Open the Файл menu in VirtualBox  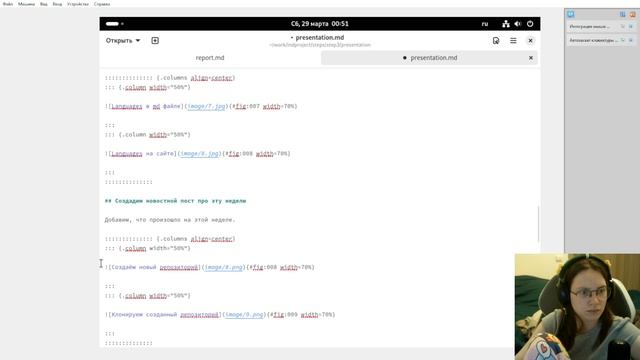[8, 4]
